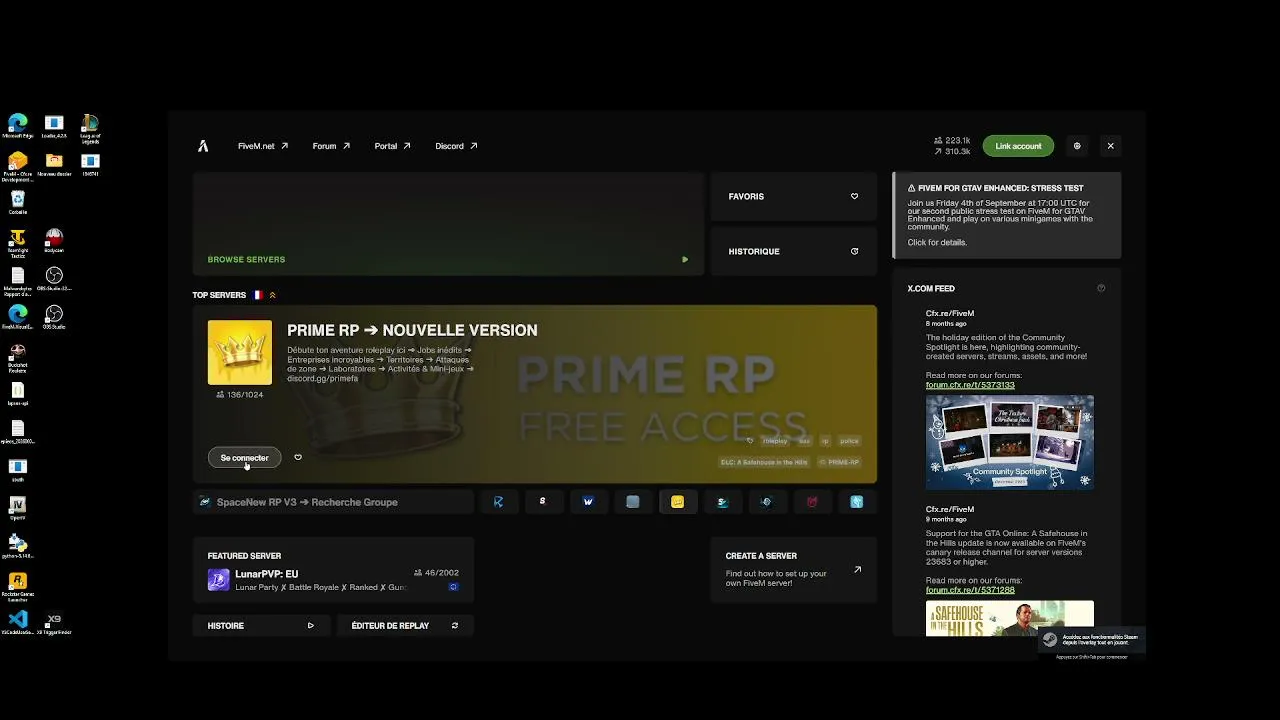Click the PRIME-RP tag label

pos(839,462)
